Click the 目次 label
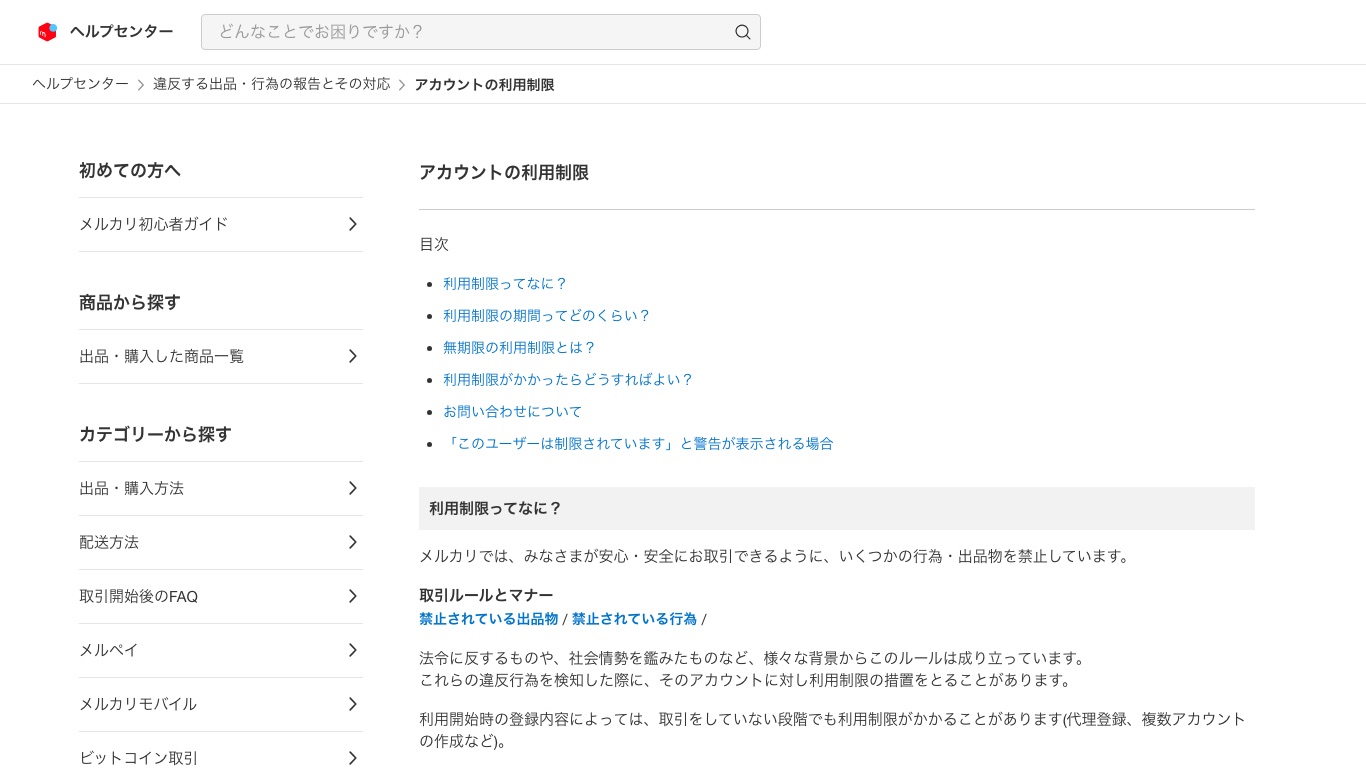This screenshot has width=1366, height=768. (434, 244)
